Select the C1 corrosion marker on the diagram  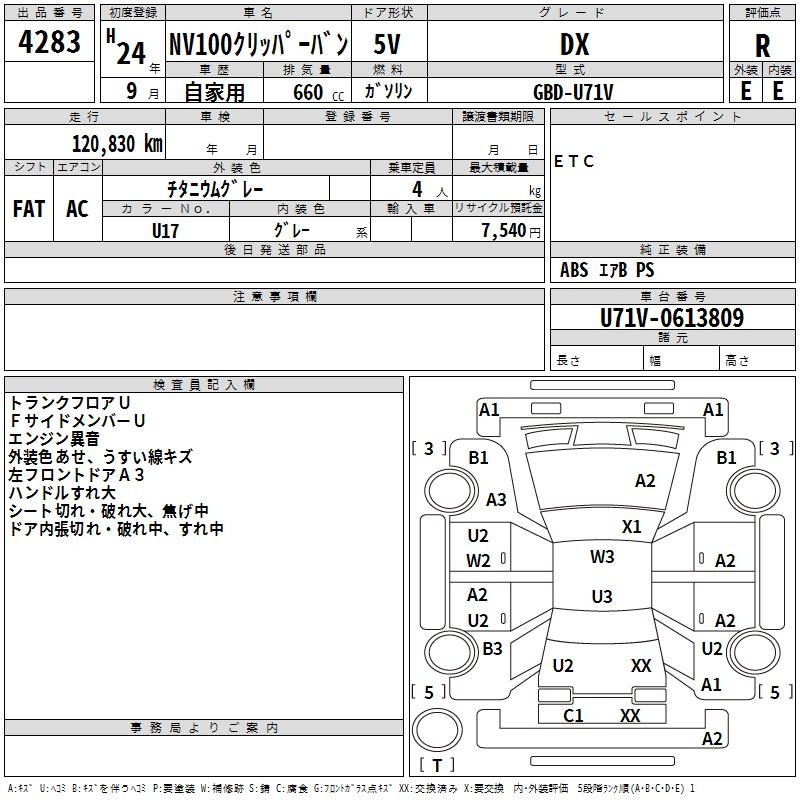pyautogui.click(x=573, y=715)
